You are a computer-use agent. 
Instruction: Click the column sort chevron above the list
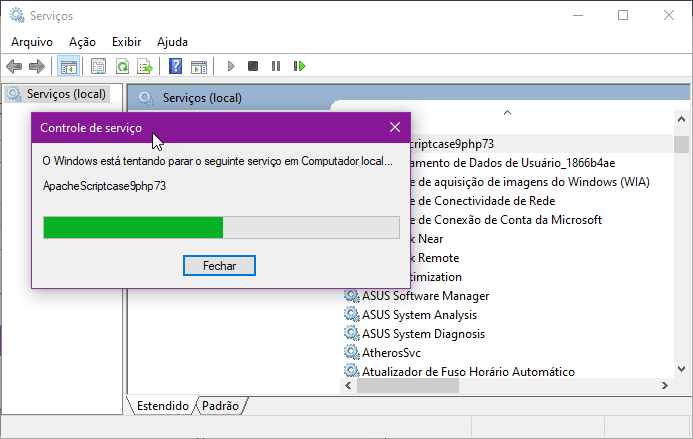(x=507, y=112)
